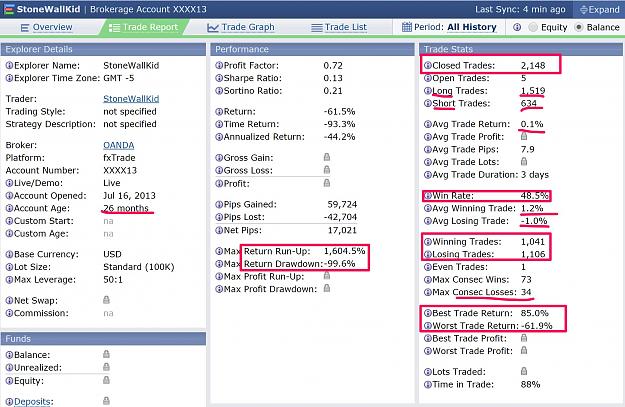Click info icon beside Time in Trade
Screen dimensions: 625x407
point(428,385)
